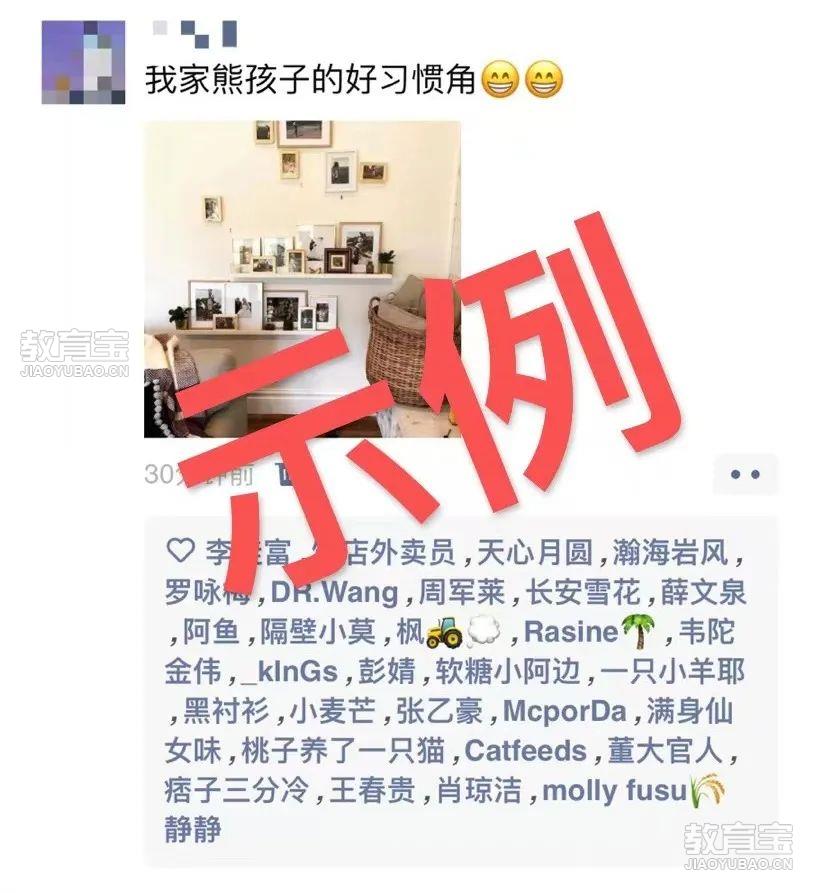Tap the name Catfeeds in likes
814x893 pixels.
click(525, 751)
